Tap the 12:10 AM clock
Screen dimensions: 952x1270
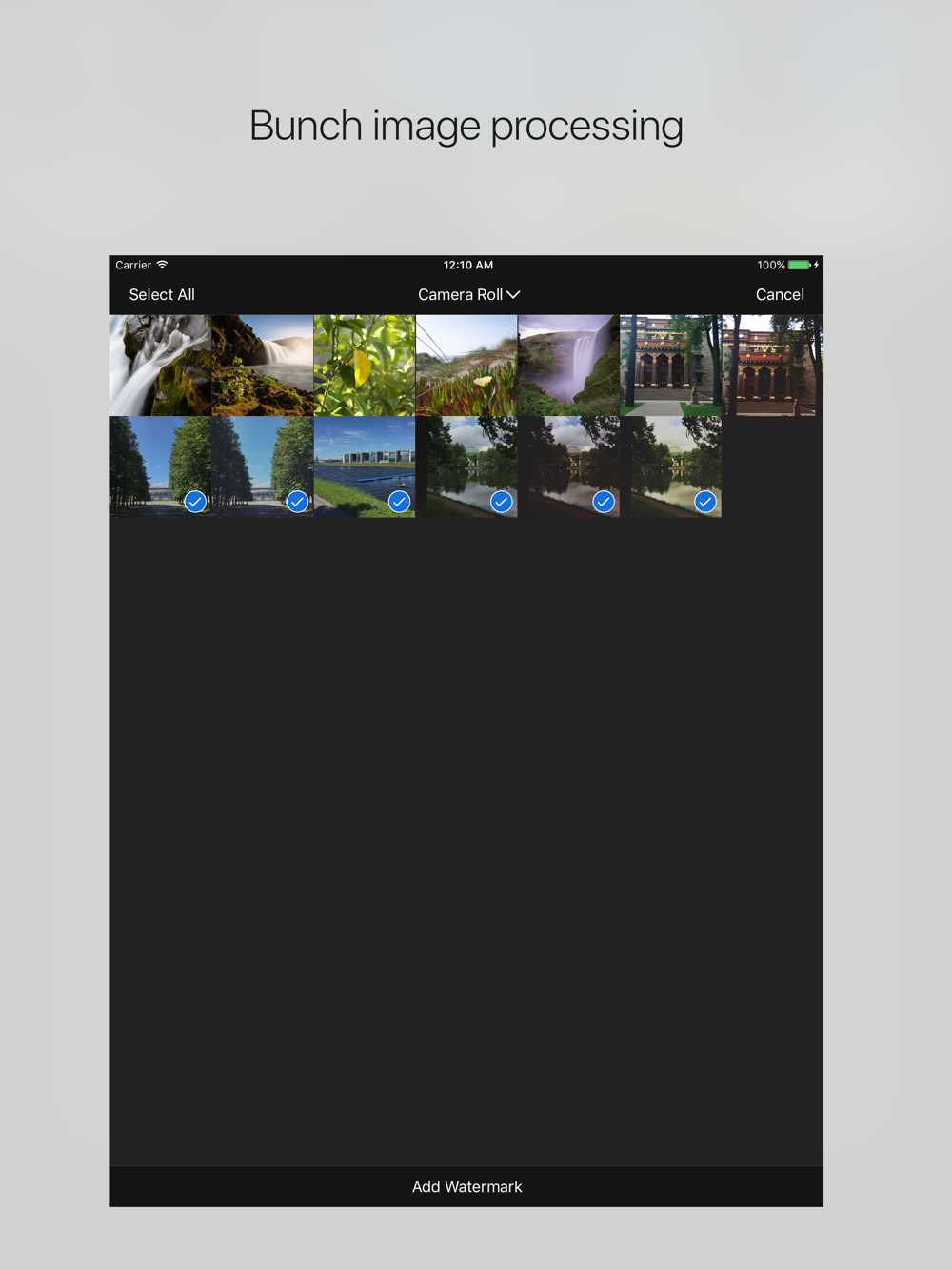[x=468, y=266]
